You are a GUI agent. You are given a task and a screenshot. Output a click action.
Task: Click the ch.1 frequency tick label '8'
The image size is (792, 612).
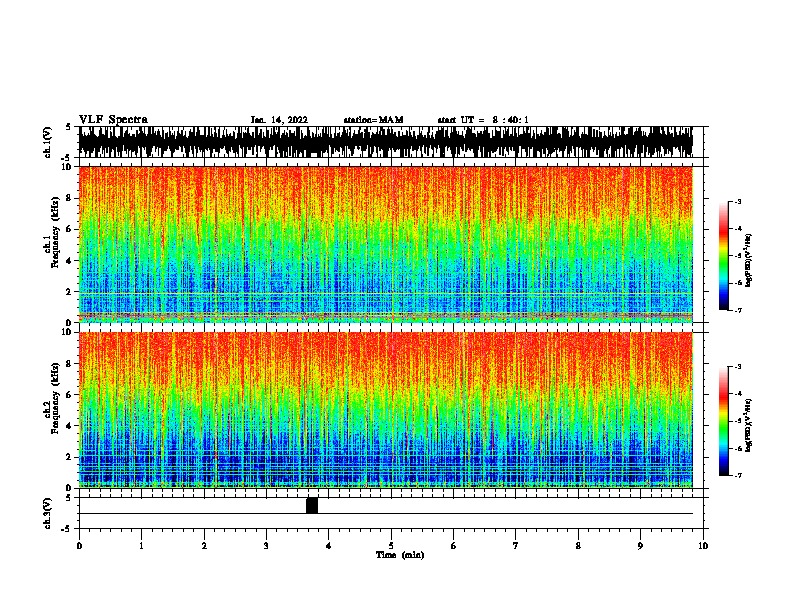click(70, 198)
